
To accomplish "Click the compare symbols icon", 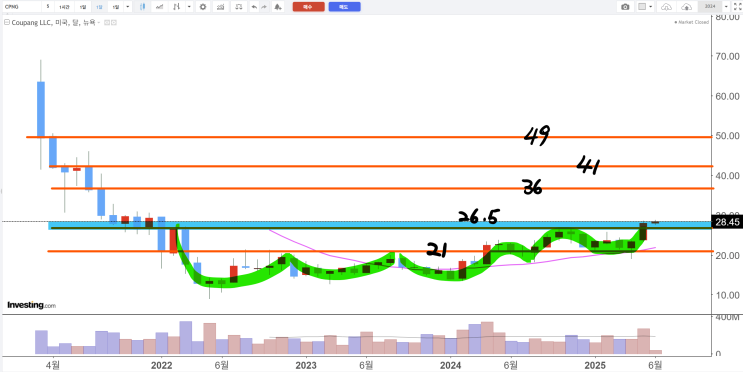I will [x=176, y=7].
